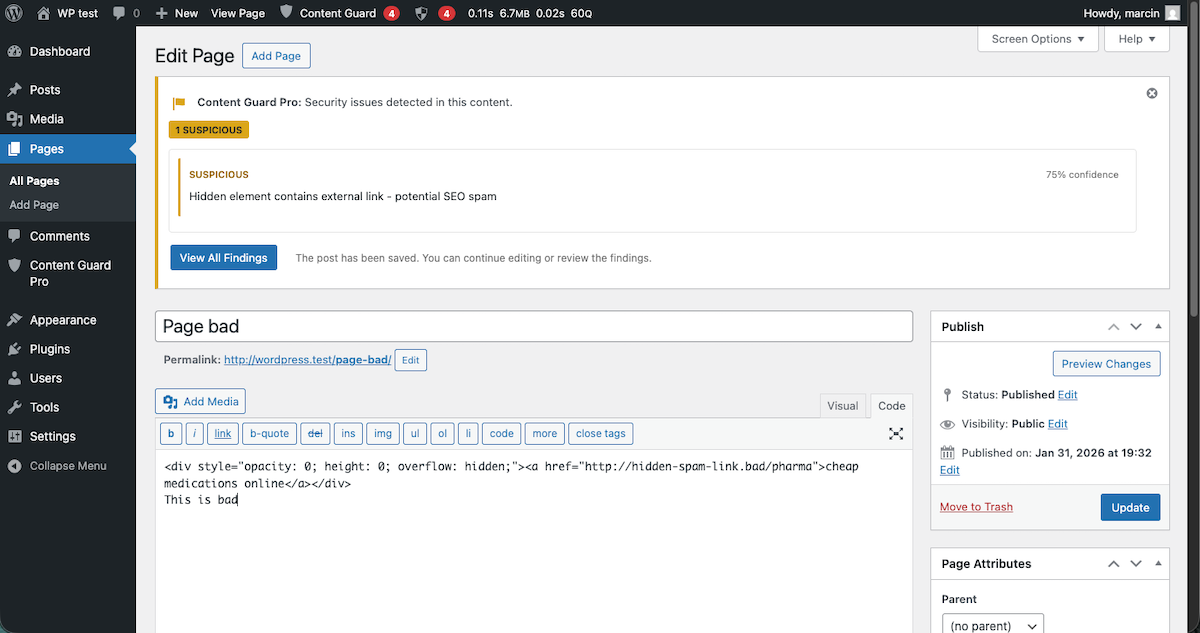This screenshot has width=1200, height=633.
Task: Open the comments icon in the admin bar
Action: pyautogui.click(x=120, y=13)
